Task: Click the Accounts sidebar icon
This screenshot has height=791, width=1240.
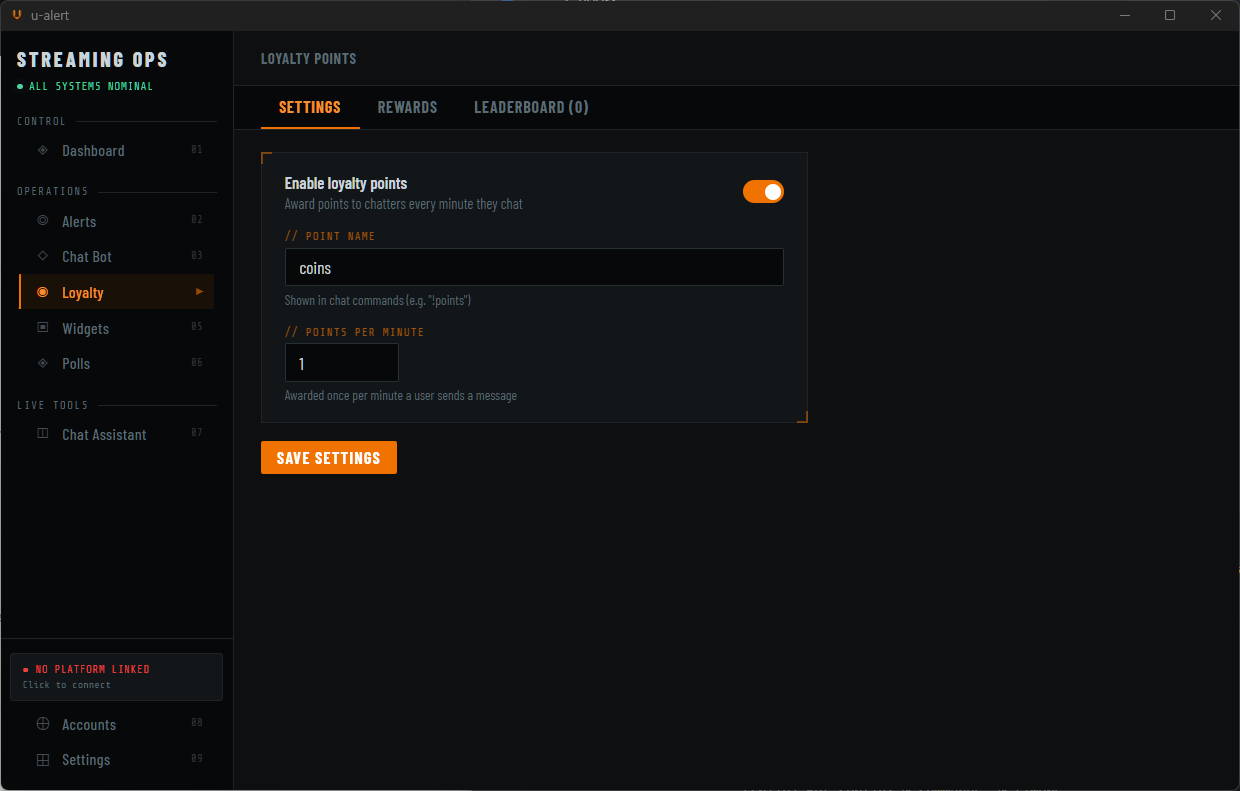Action: pyautogui.click(x=42, y=724)
